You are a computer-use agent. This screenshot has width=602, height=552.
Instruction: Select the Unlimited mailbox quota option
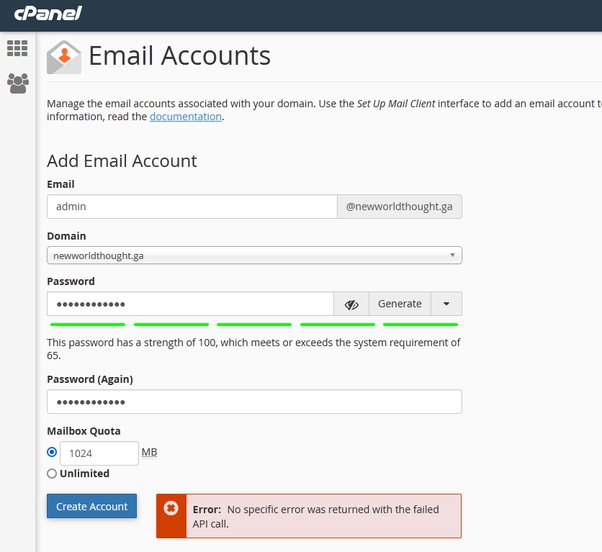pyautogui.click(x=52, y=474)
